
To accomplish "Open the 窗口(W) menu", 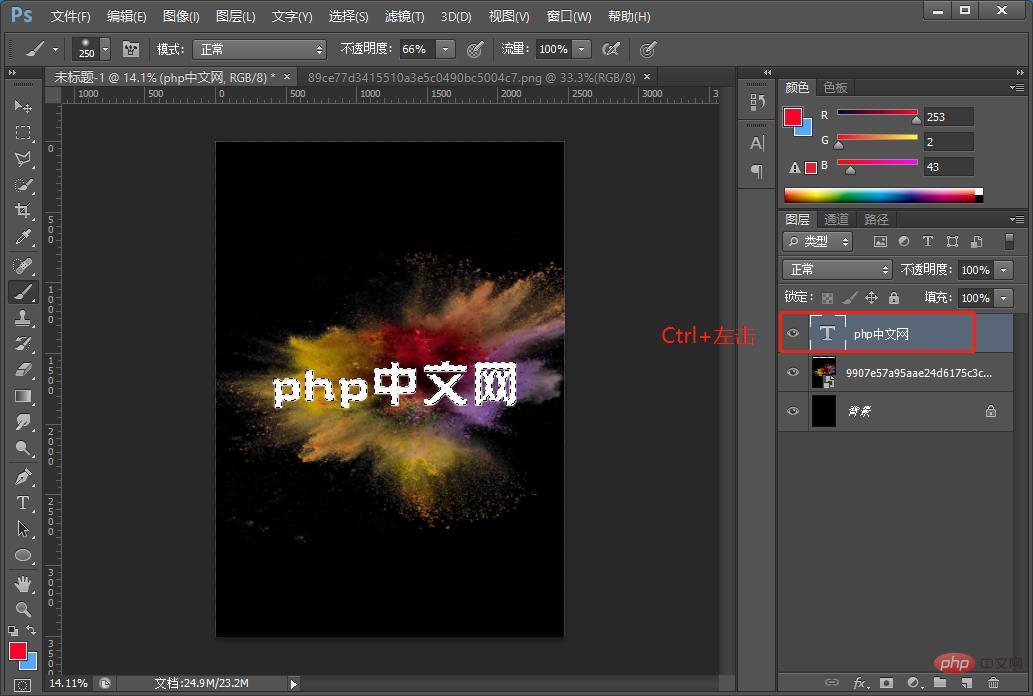I will [x=569, y=16].
